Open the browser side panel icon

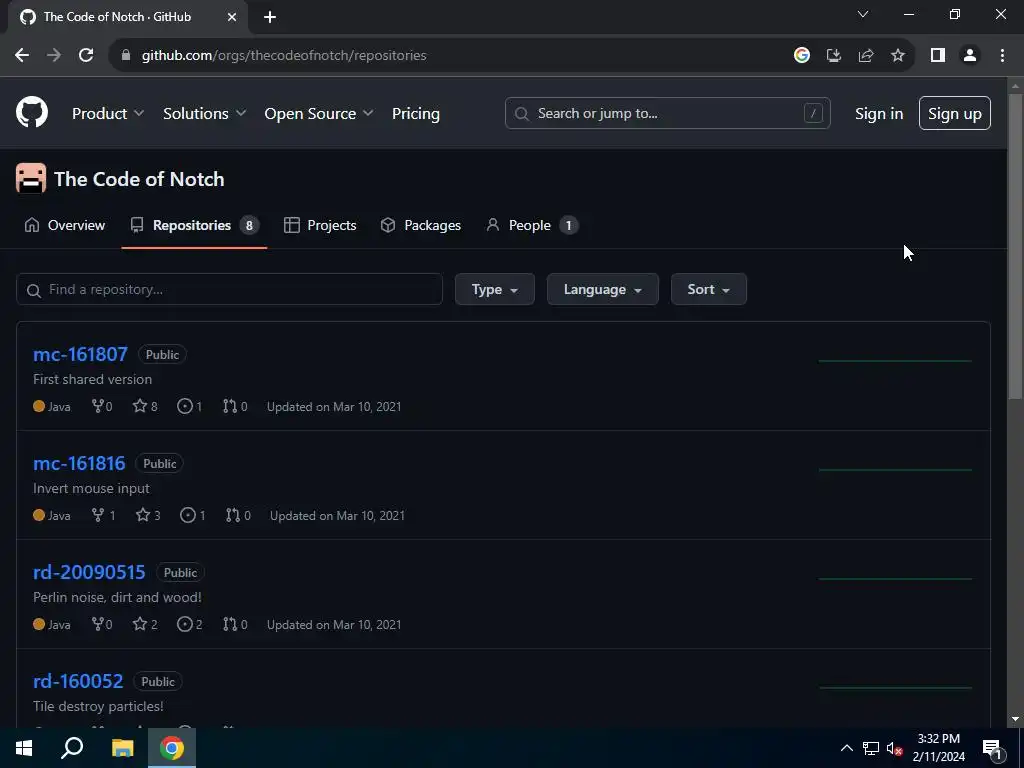[x=938, y=56]
